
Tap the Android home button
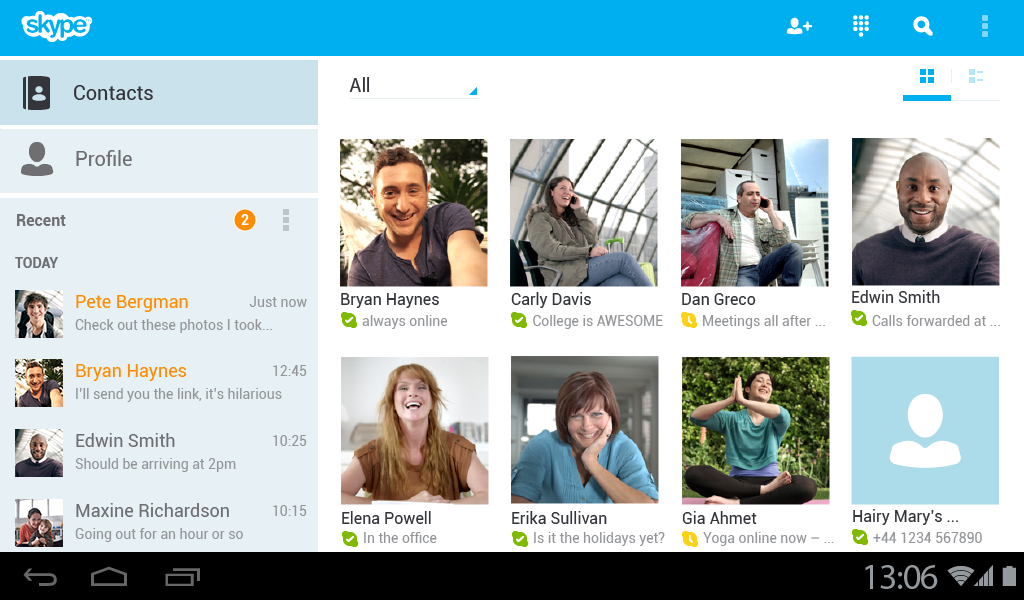click(x=109, y=576)
